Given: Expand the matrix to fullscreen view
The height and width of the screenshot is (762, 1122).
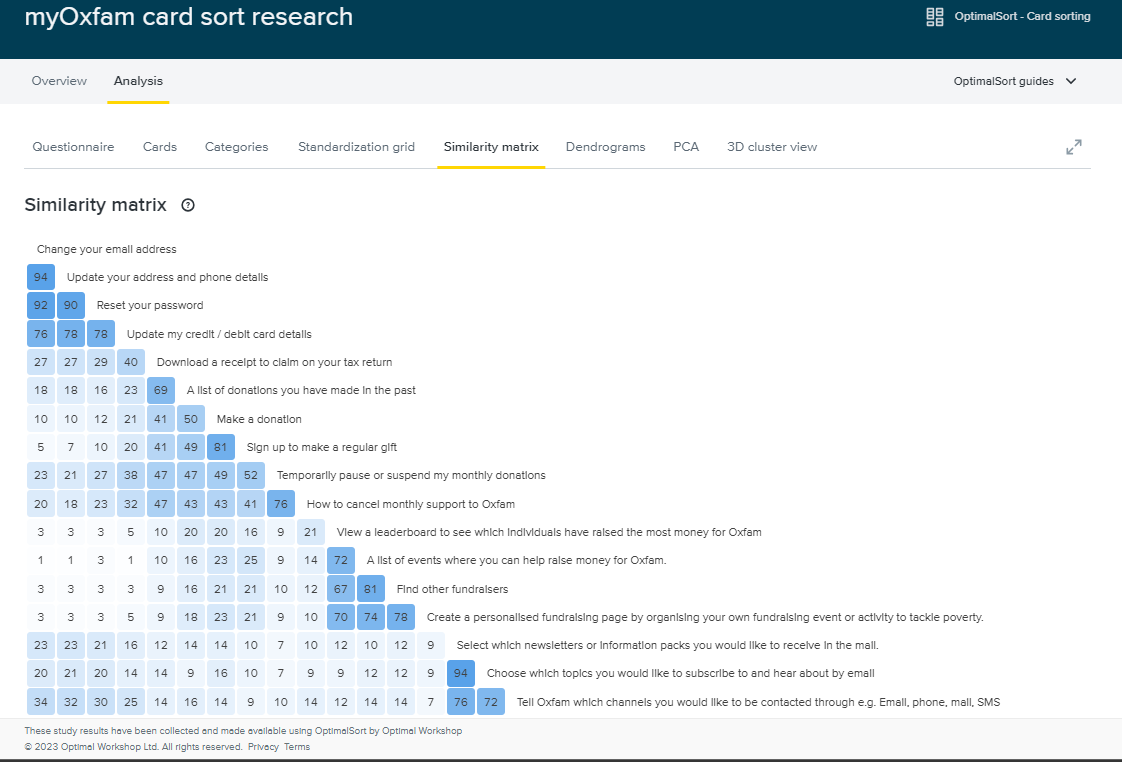Looking at the screenshot, I should (x=1073, y=147).
